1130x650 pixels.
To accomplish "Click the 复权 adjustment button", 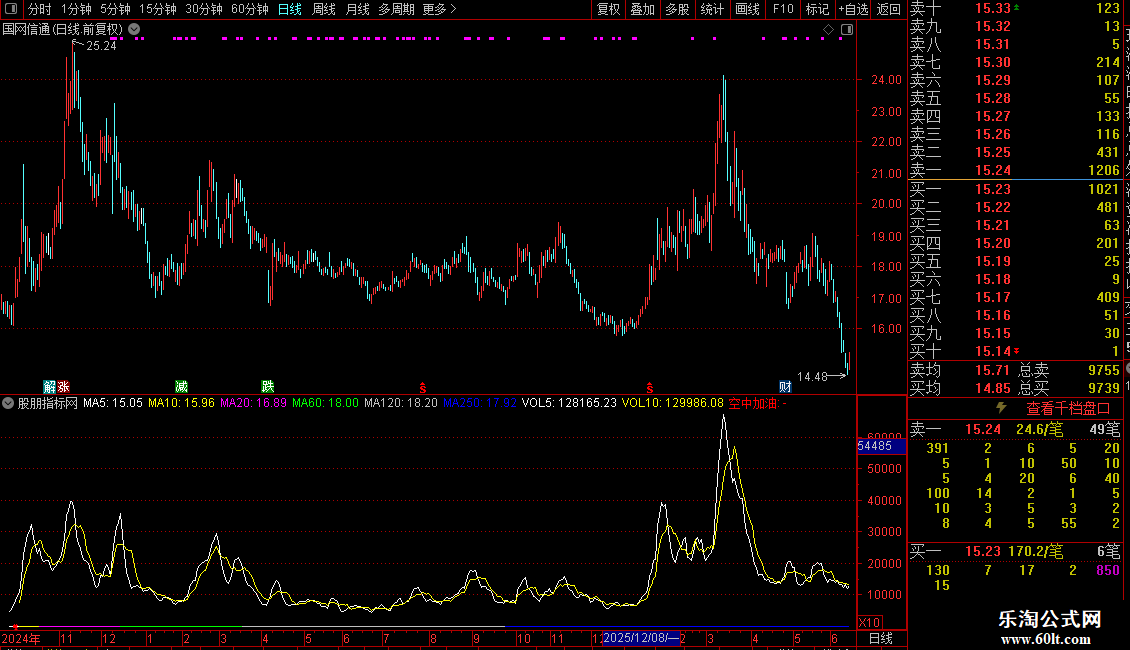I will point(608,9).
